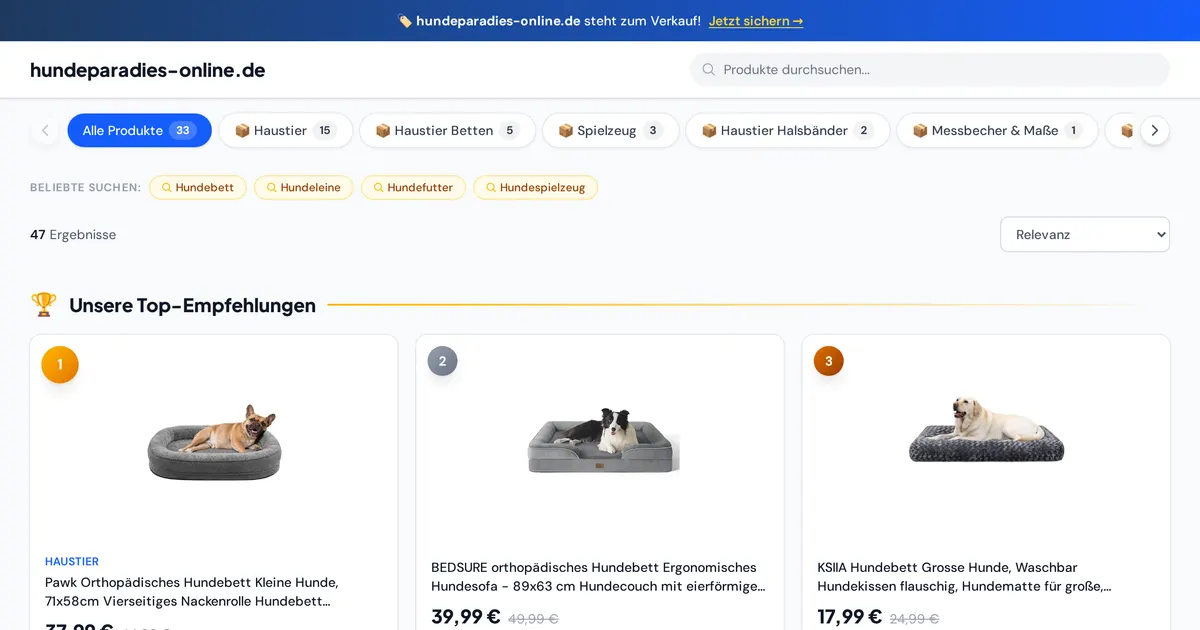Select the 'Haustier' category tab

point(286,130)
